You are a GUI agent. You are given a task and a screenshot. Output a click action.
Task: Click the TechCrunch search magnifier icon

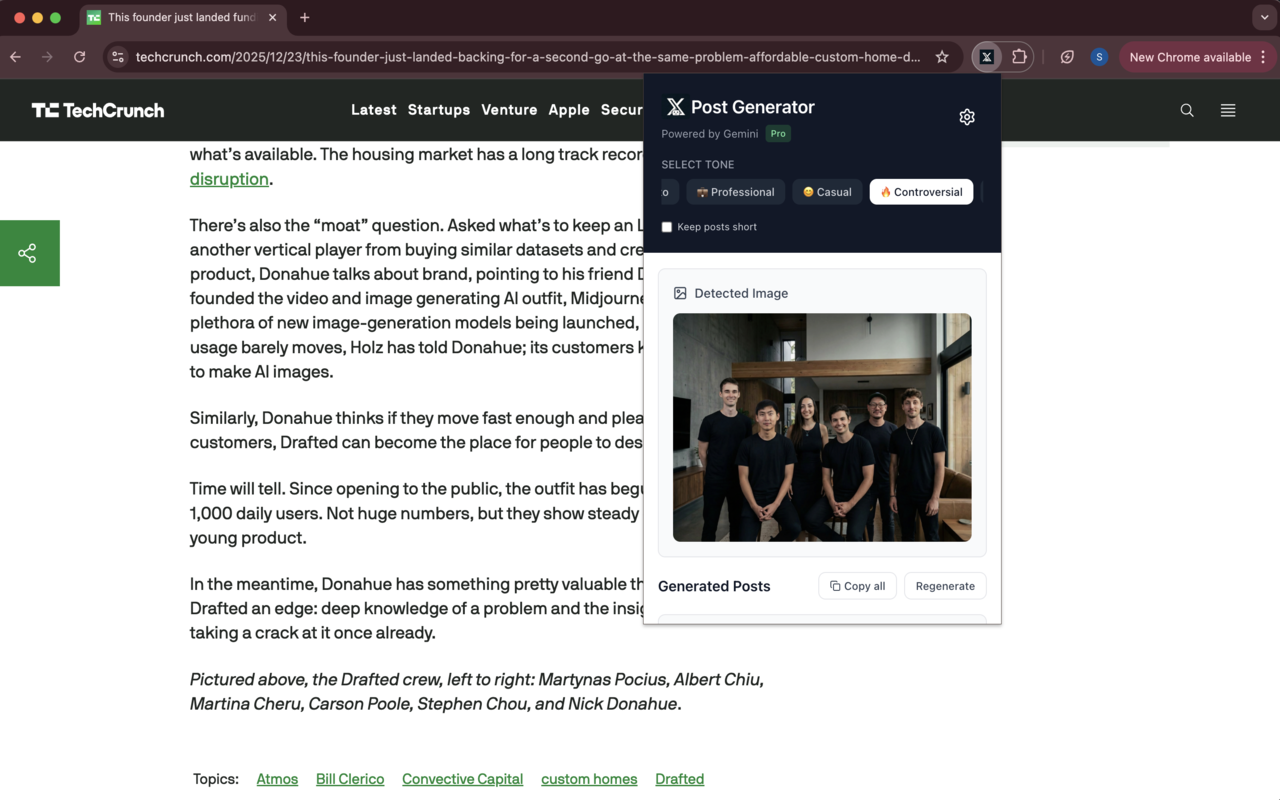[x=1186, y=110]
